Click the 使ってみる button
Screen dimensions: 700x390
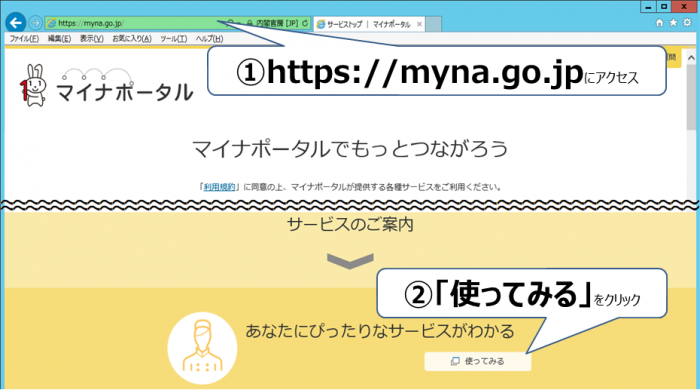(478, 361)
